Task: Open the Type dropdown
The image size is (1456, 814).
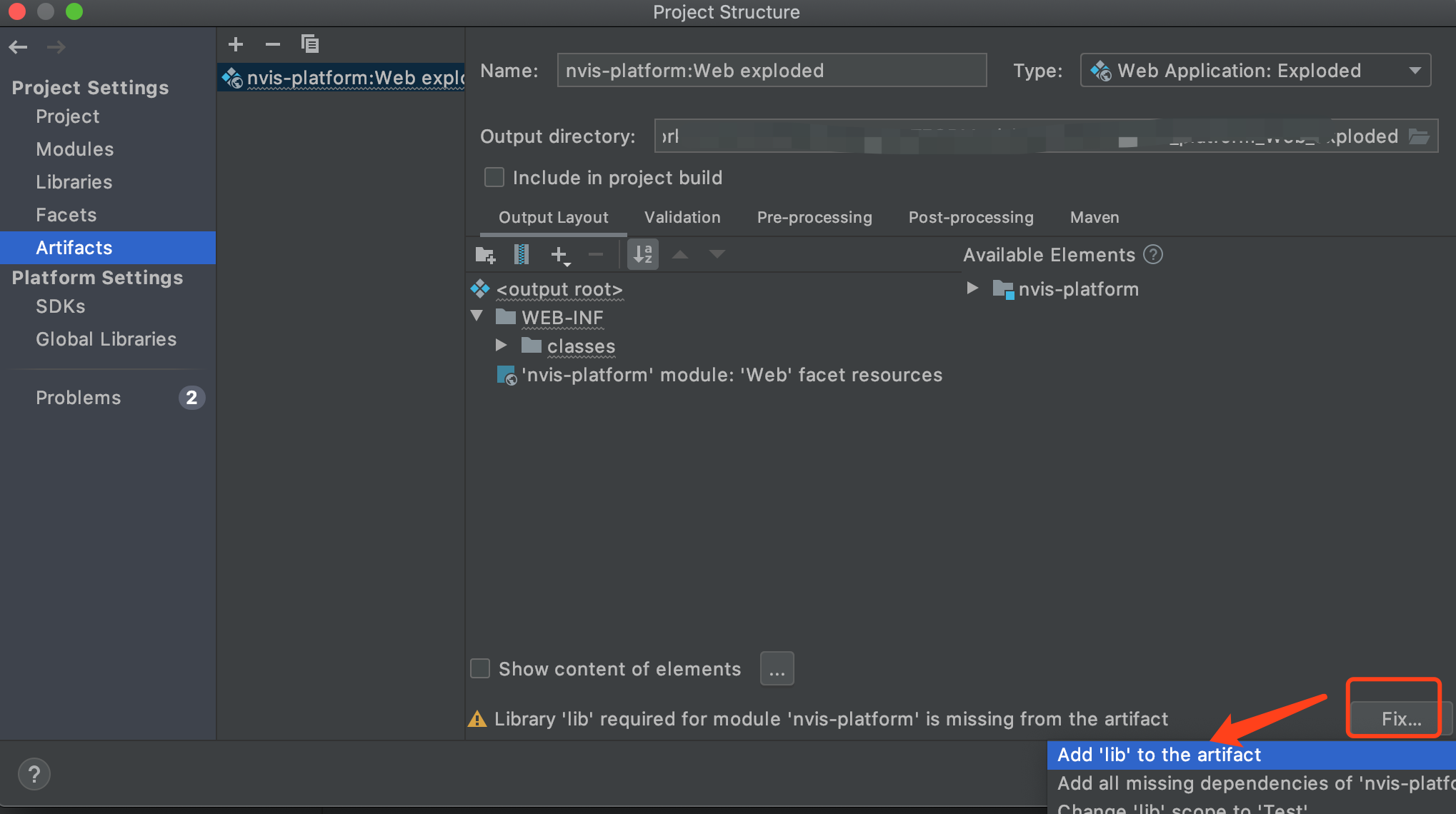Action: coord(1255,70)
